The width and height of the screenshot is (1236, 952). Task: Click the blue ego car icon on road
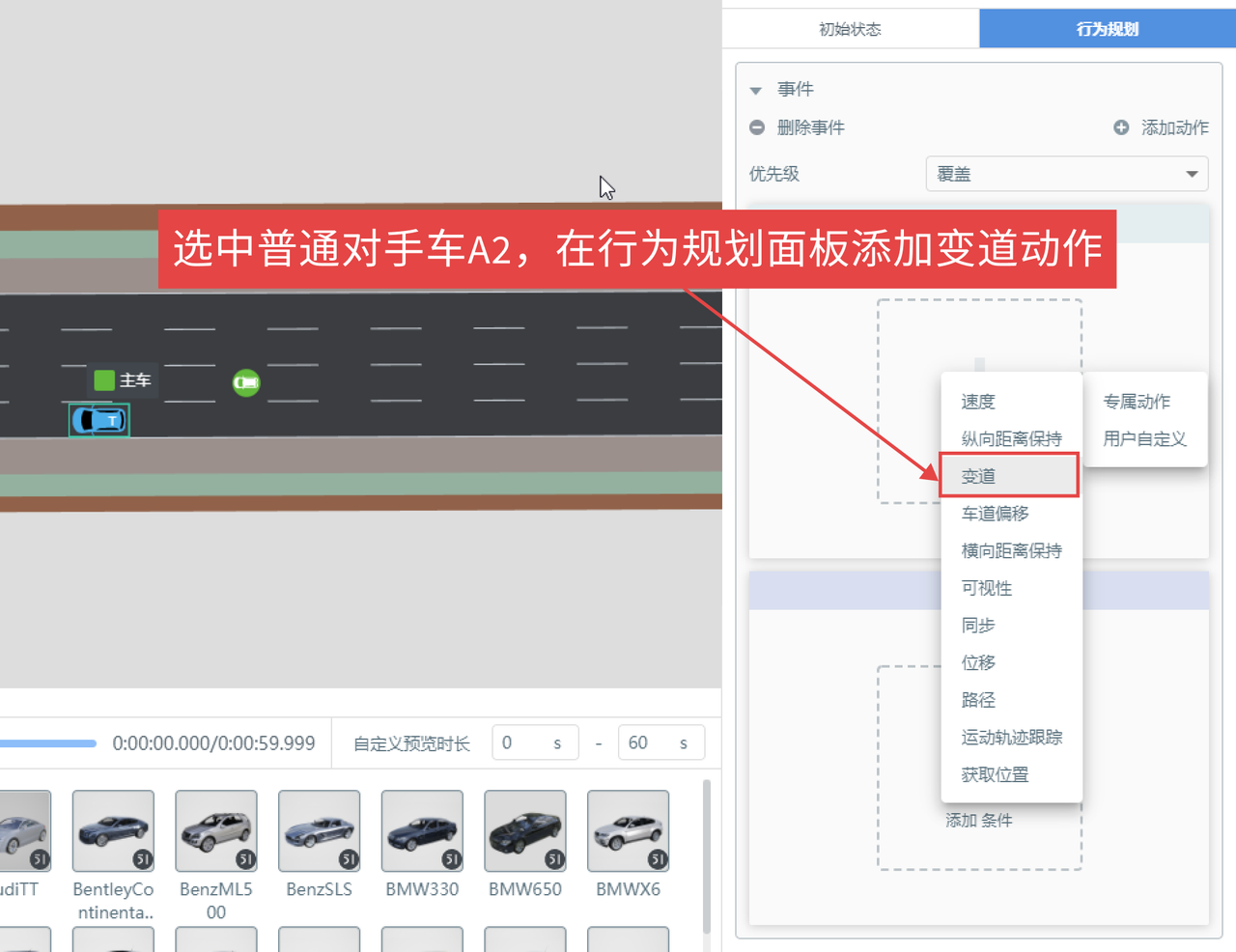click(98, 420)
